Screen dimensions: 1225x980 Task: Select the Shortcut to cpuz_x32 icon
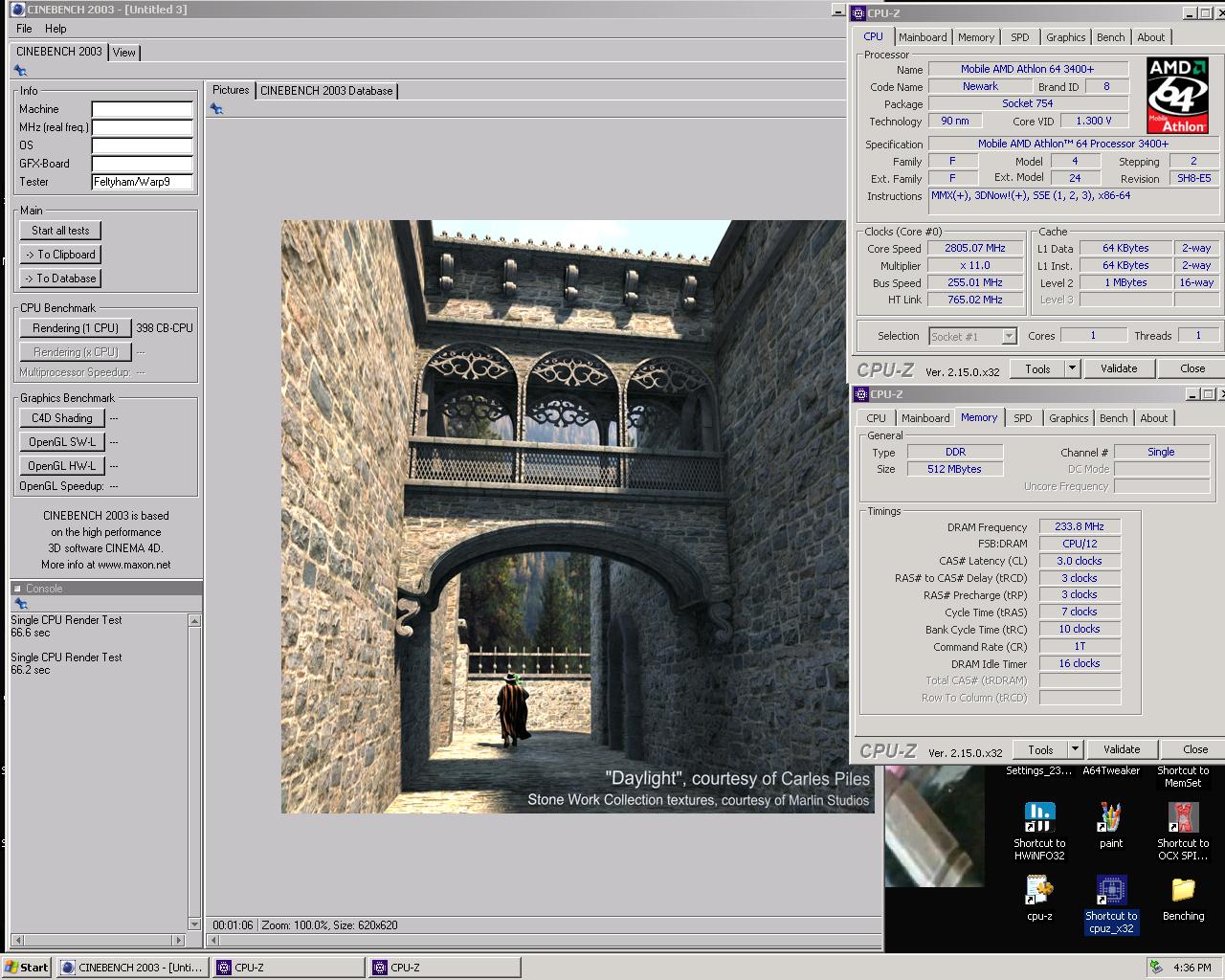[x=1110, y=903]
